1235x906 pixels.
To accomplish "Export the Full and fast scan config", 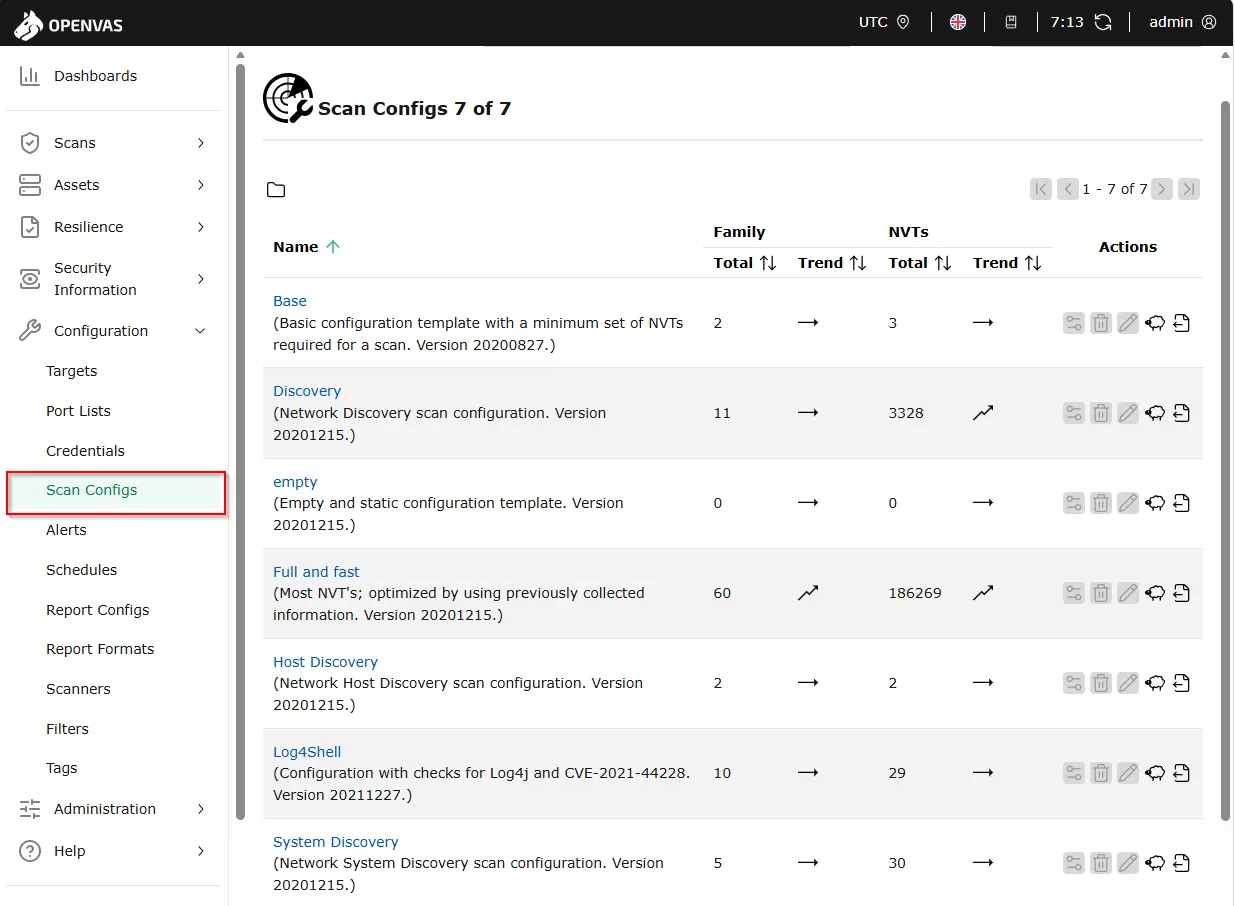I will [x=1181, y=593].
